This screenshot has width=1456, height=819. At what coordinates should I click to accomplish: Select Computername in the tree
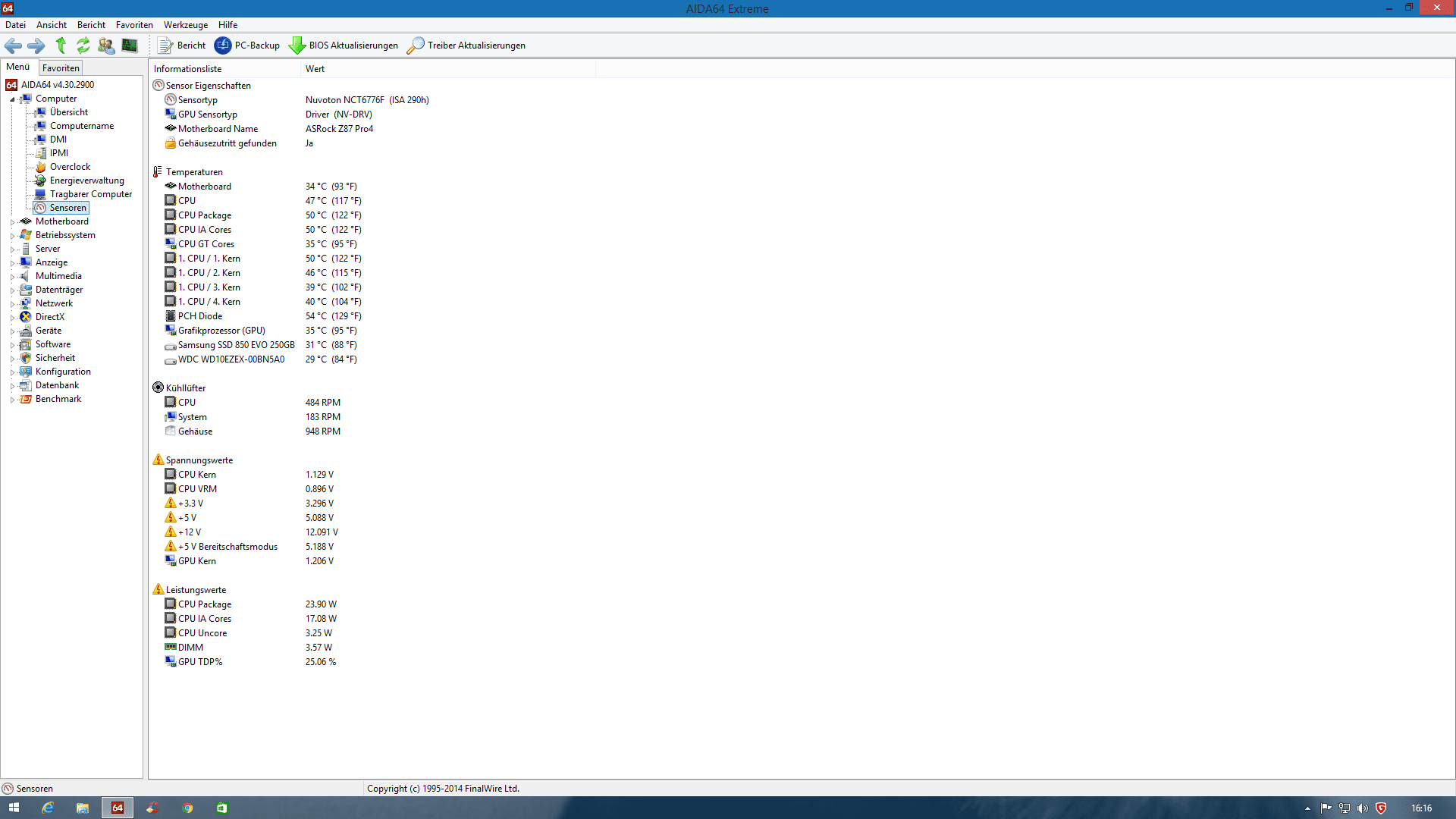[x=81, y=126]
